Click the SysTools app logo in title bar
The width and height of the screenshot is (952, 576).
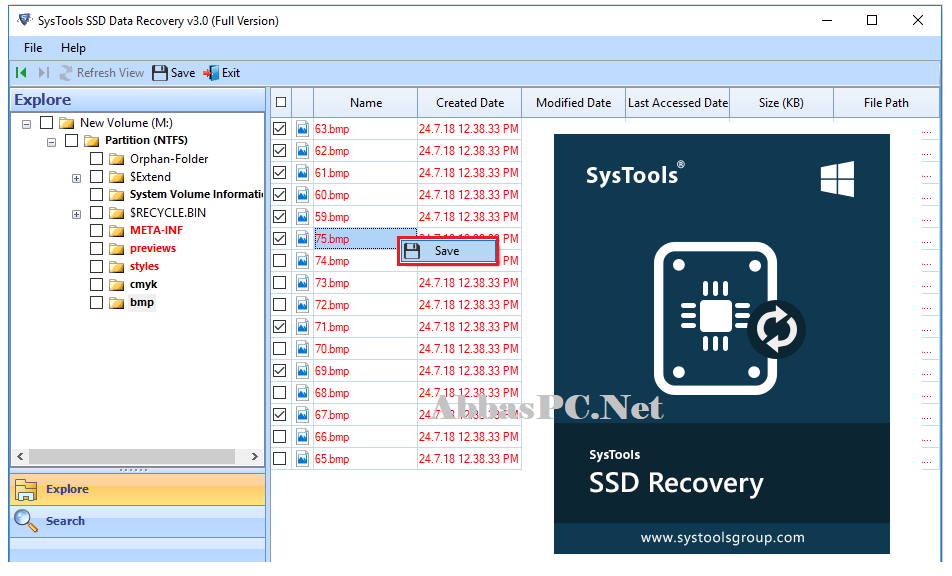pyautogui.click(x=25, y=20)
